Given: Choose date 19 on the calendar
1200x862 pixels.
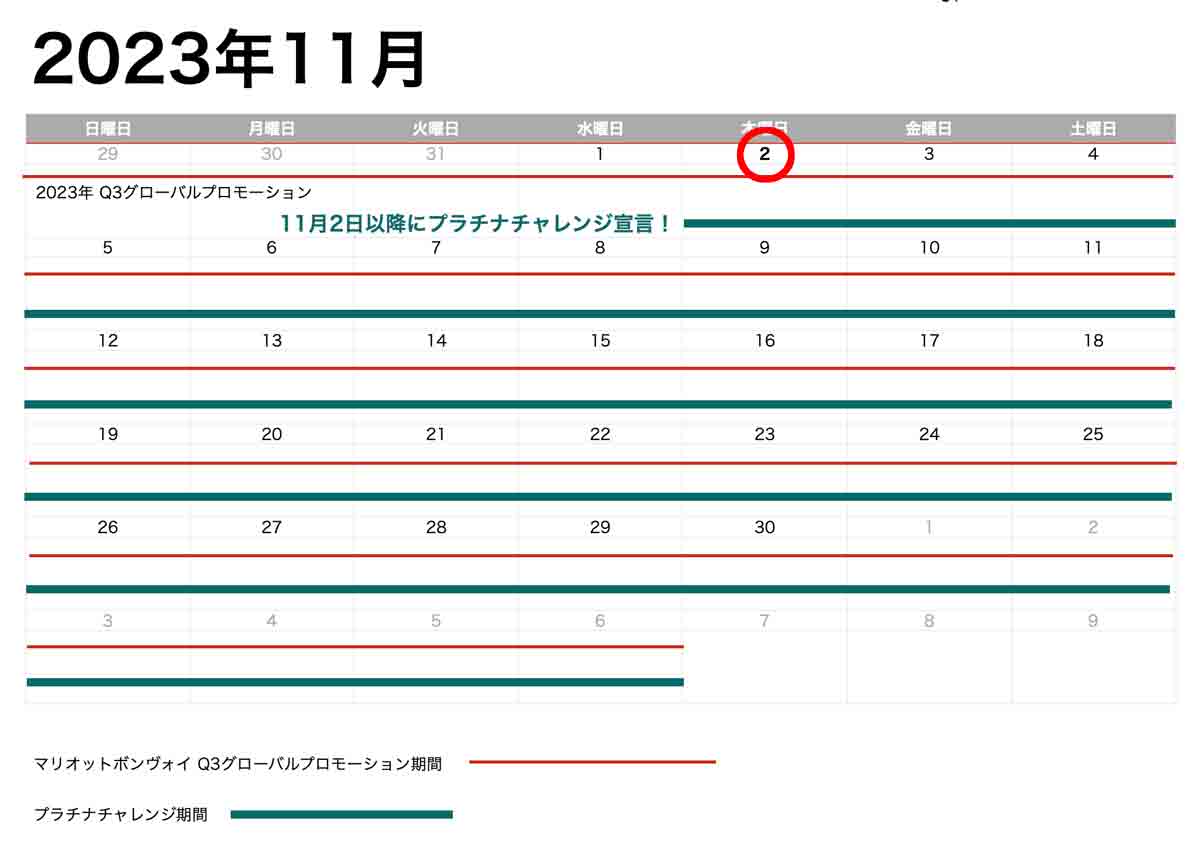Looking at the screenshot, I should click(108, 434).
